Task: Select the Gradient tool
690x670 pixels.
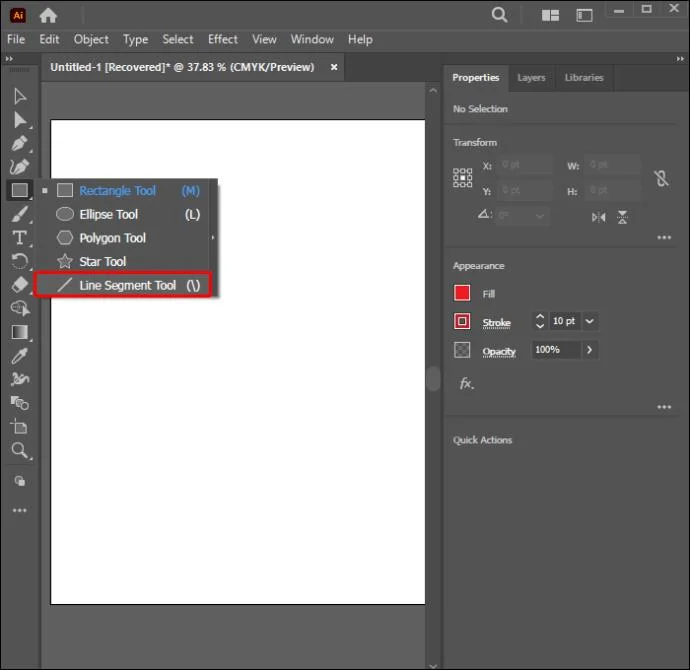Action: tap(19, 332)
